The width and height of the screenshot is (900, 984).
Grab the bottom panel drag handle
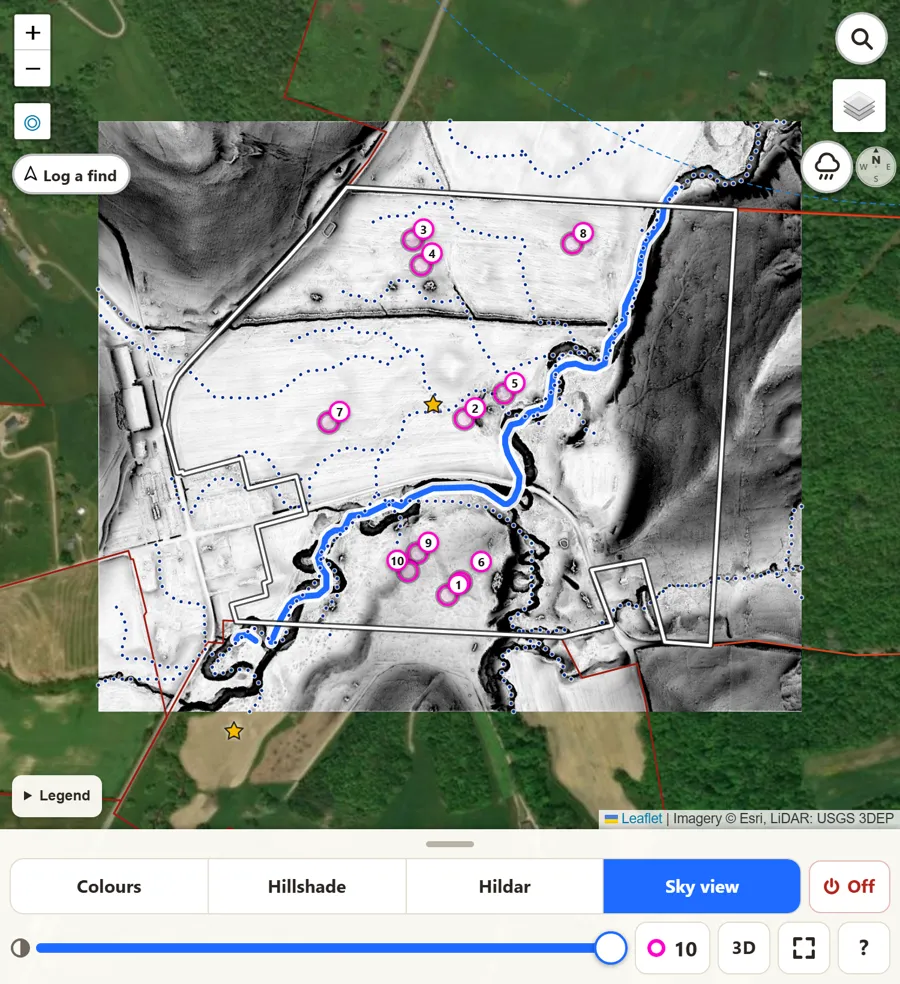449,844
